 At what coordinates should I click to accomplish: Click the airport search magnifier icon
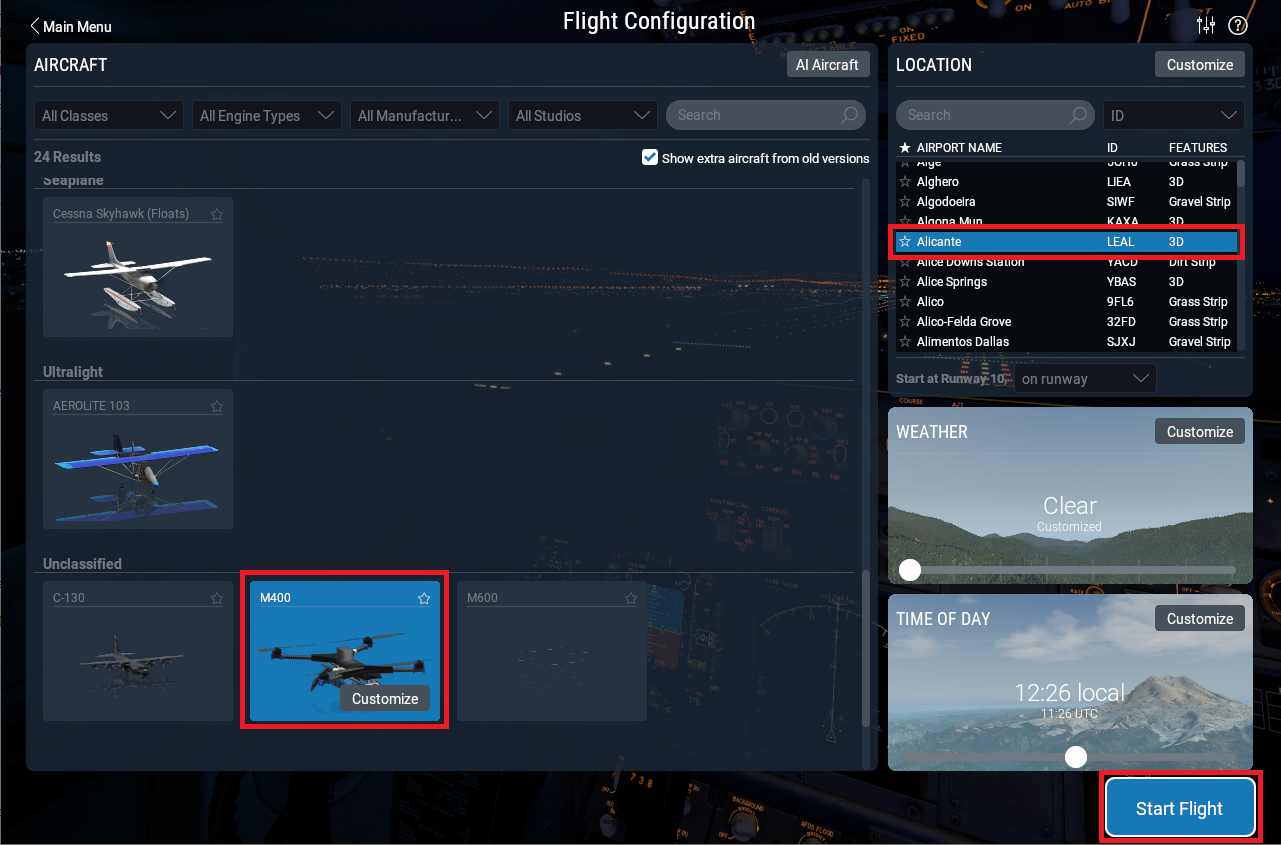[x=1079, y=115]
